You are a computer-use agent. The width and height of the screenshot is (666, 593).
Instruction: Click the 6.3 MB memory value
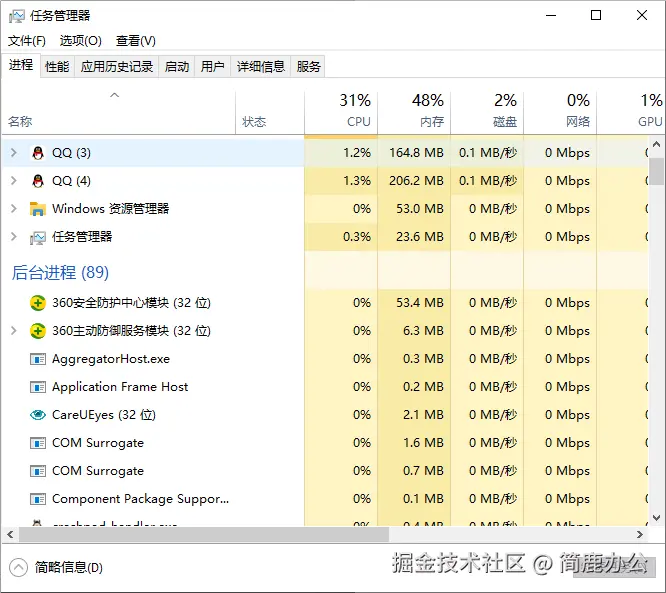(x=423, y=331)
